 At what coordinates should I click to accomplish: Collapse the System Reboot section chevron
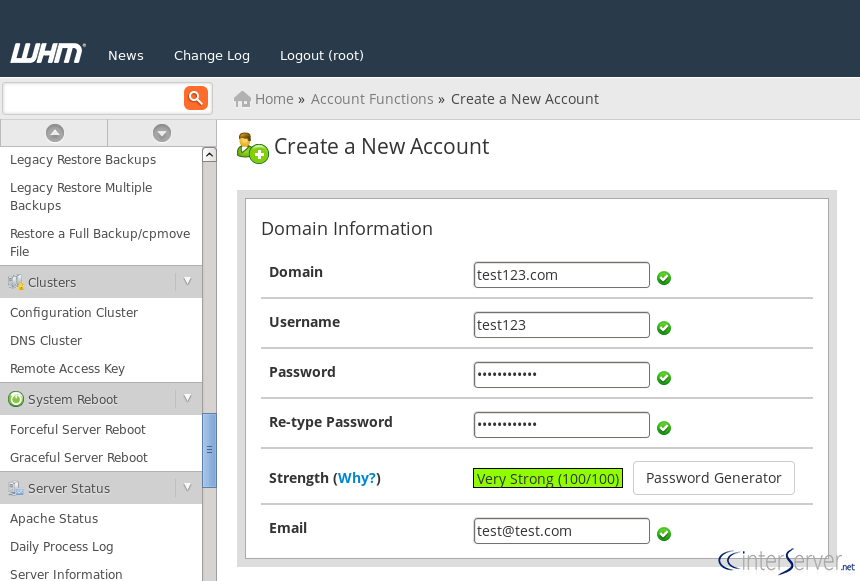click(188, 398)
